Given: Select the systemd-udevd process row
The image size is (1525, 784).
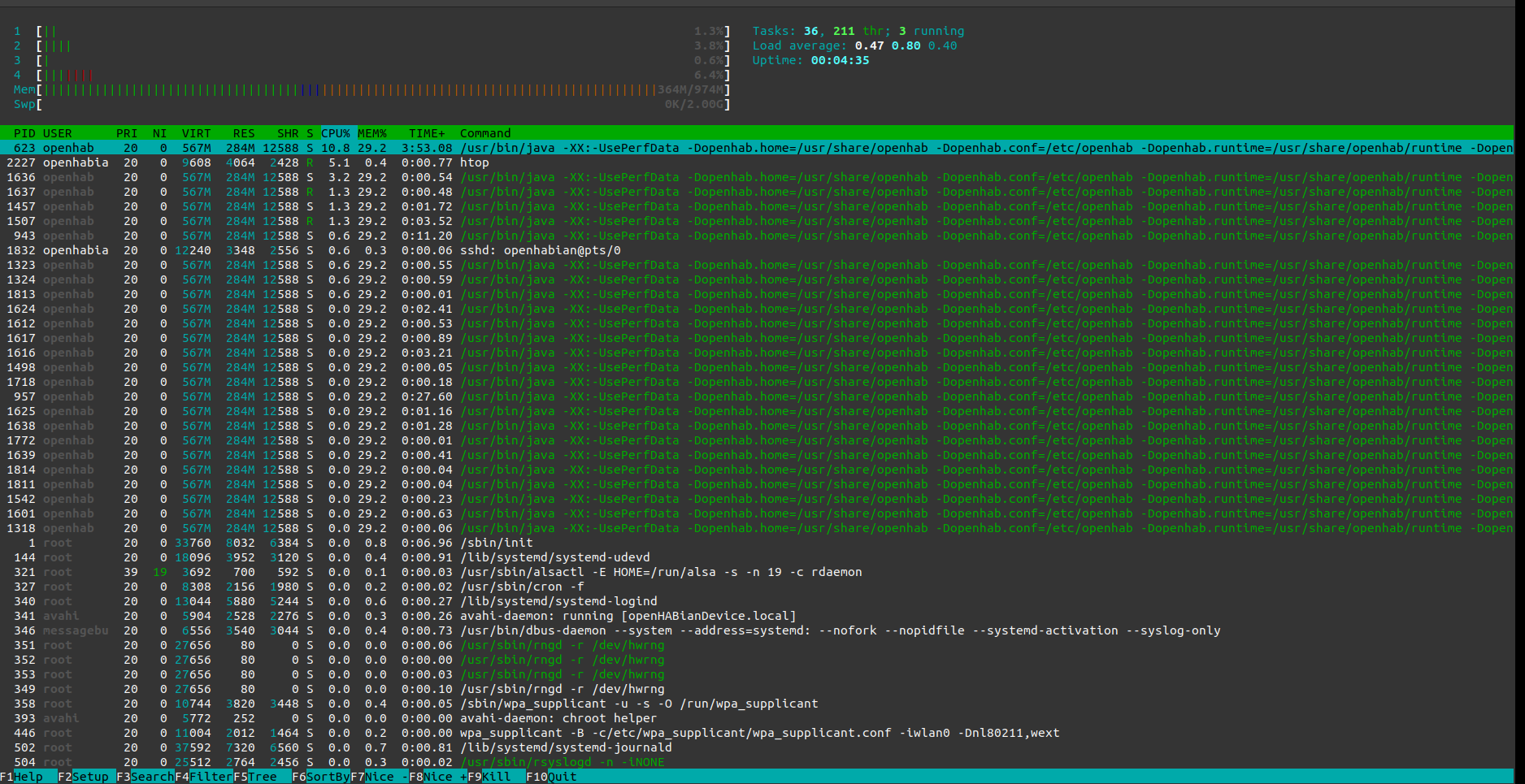Looking at the screenshot, I should tap(757, 557).
